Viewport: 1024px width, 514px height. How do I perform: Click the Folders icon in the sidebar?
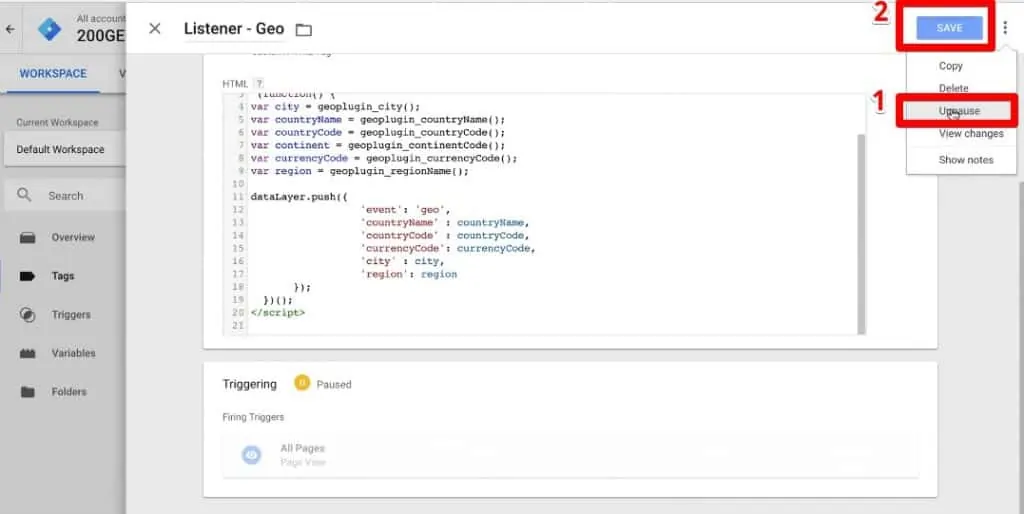pos(27,392)
